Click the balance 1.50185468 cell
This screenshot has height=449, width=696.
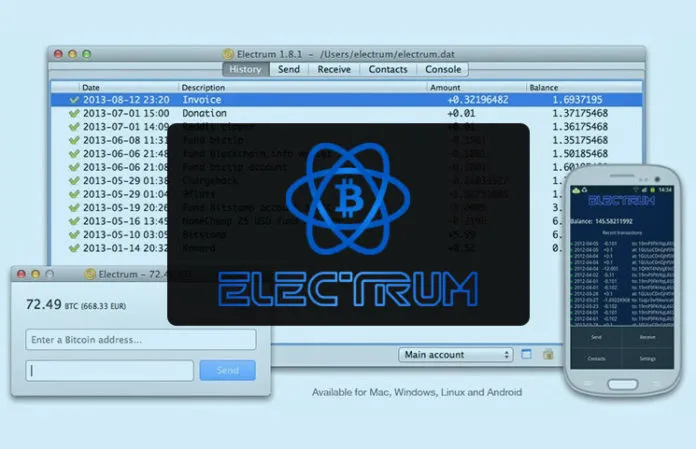580,154
